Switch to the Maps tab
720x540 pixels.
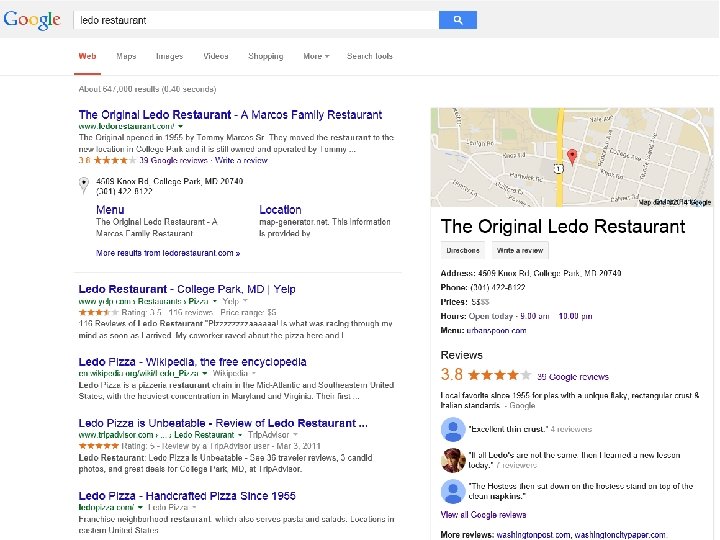(x=126, y=56)
